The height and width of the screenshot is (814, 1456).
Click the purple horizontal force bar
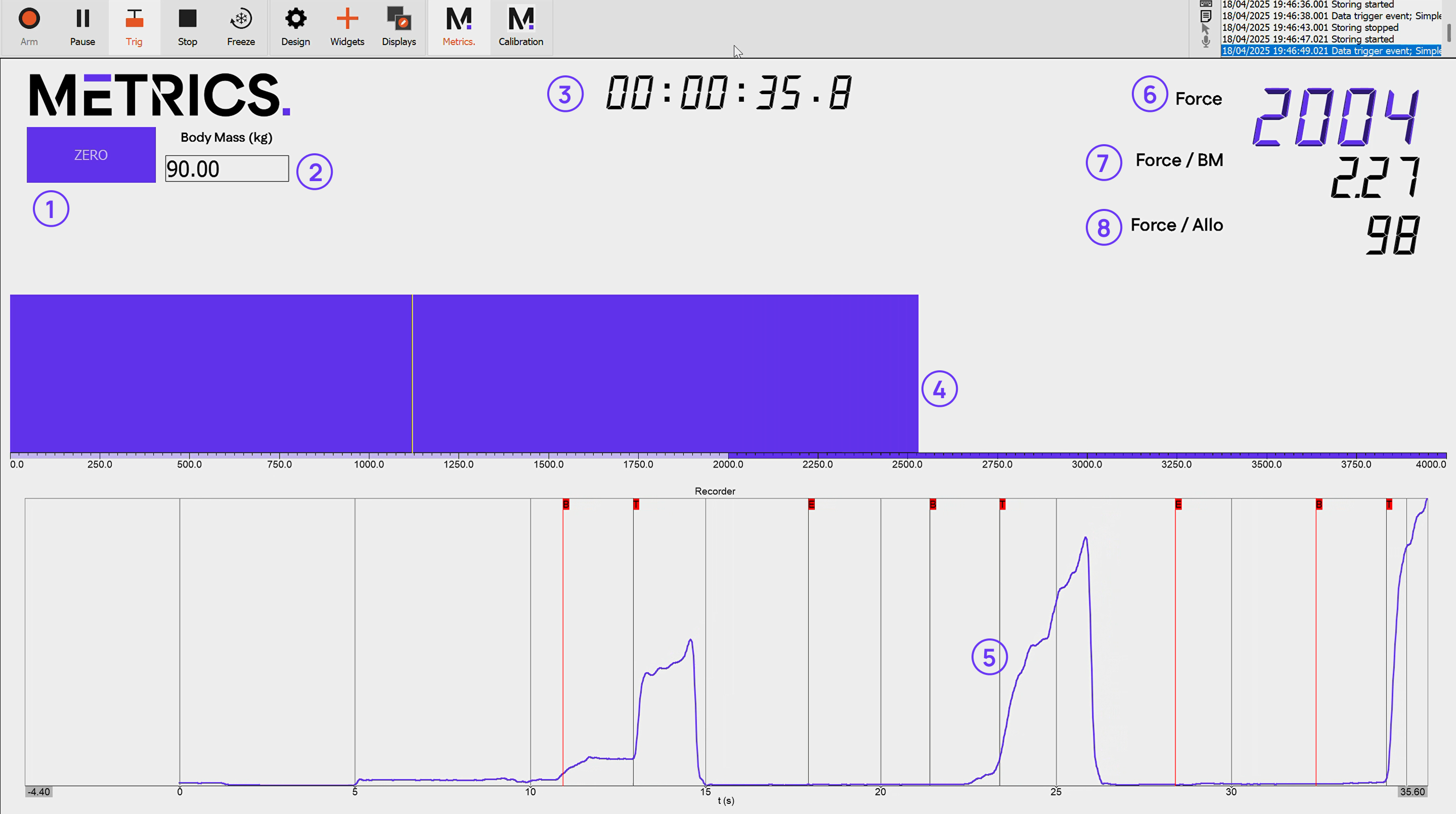click(464, 373)
